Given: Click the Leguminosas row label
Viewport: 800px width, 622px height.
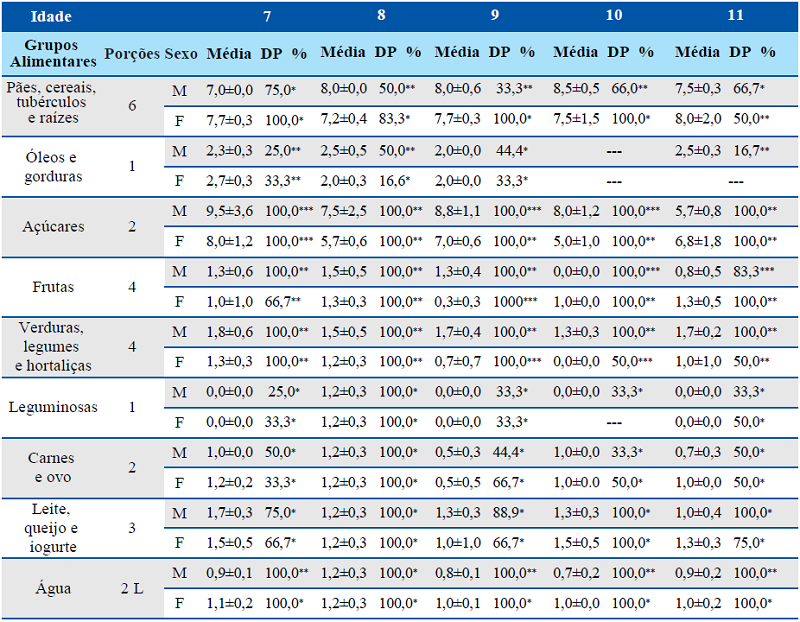Looking at the screenshot, I should 51,409.
